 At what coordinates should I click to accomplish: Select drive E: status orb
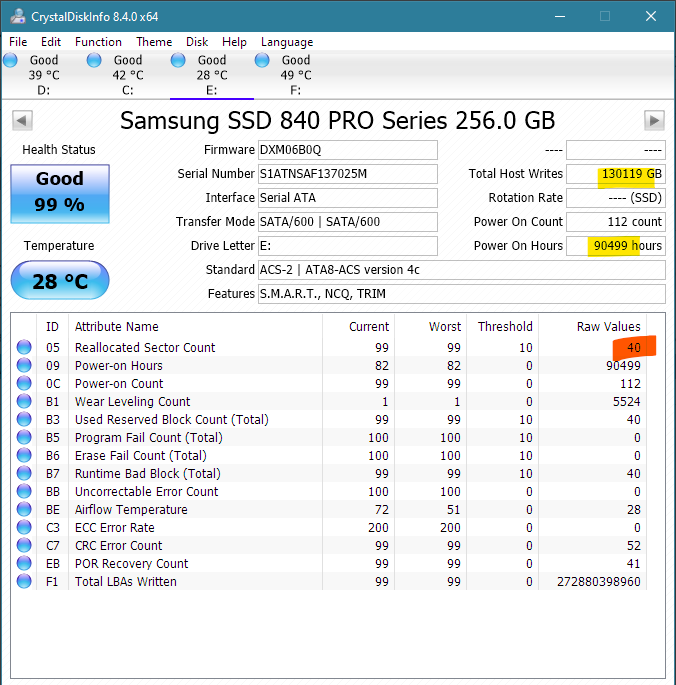tap(178, 60)
